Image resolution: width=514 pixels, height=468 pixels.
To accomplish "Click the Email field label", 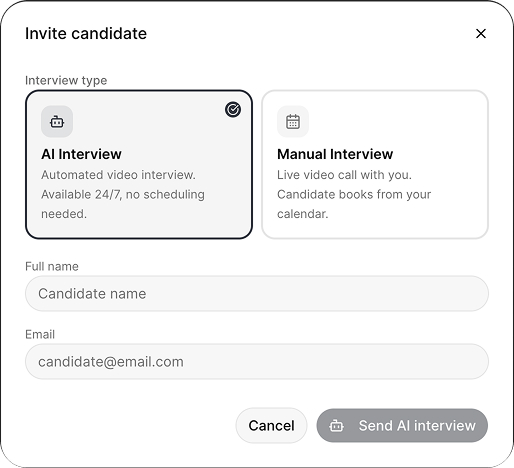I will click(x=40, y=334).
